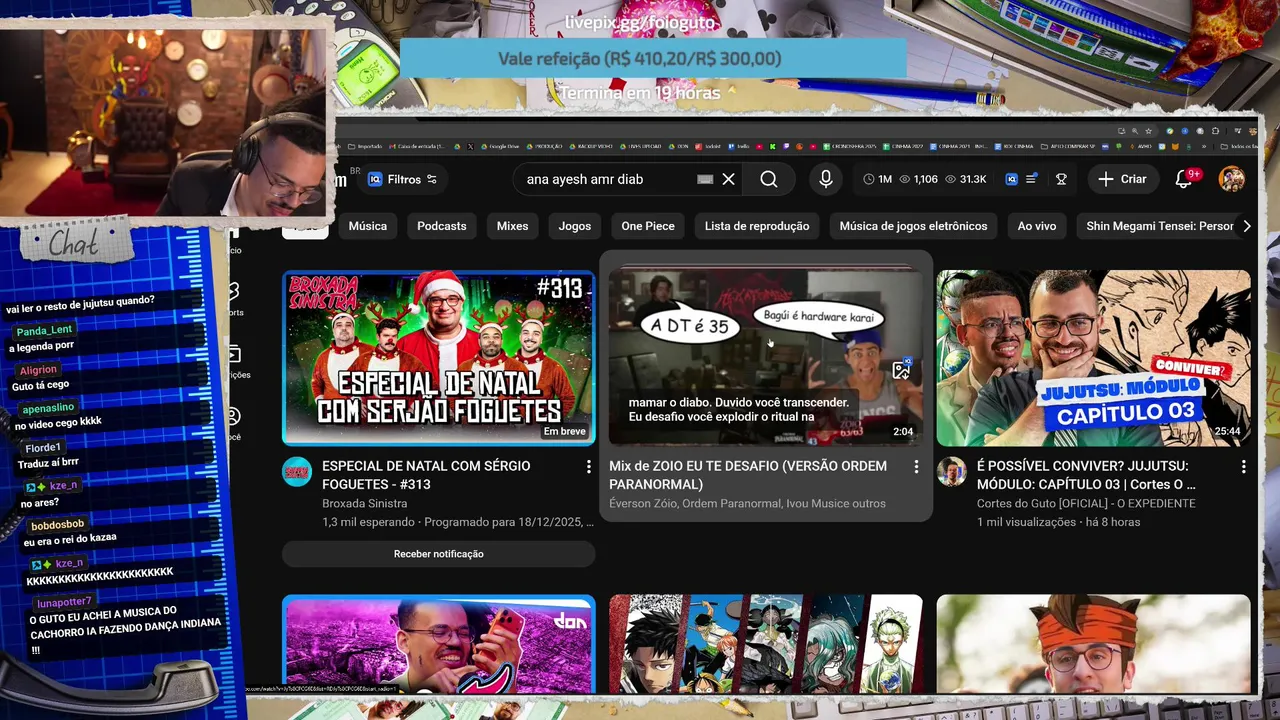Image resolution: width=1280 pixels, height=720 pixels.
Task: Open options menu for Mix de ZOIO
Action: pyautogui.click(x=916, y=467)
